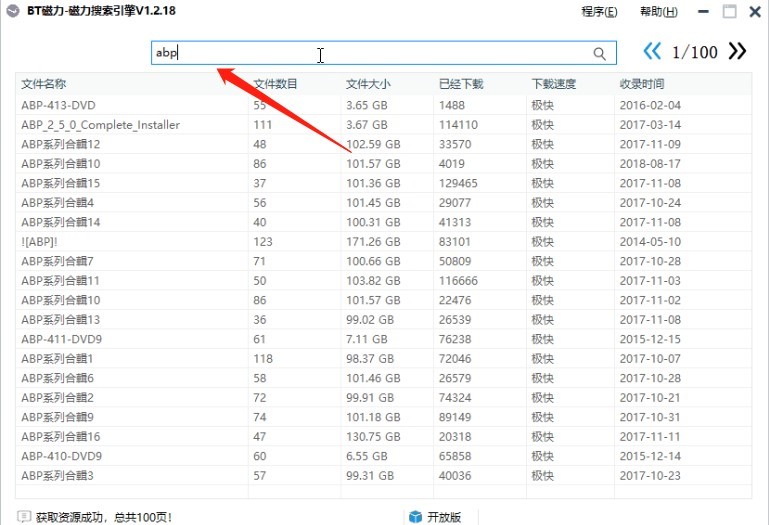
Task: Sort by 文件数目 column header
Action: 276,84
